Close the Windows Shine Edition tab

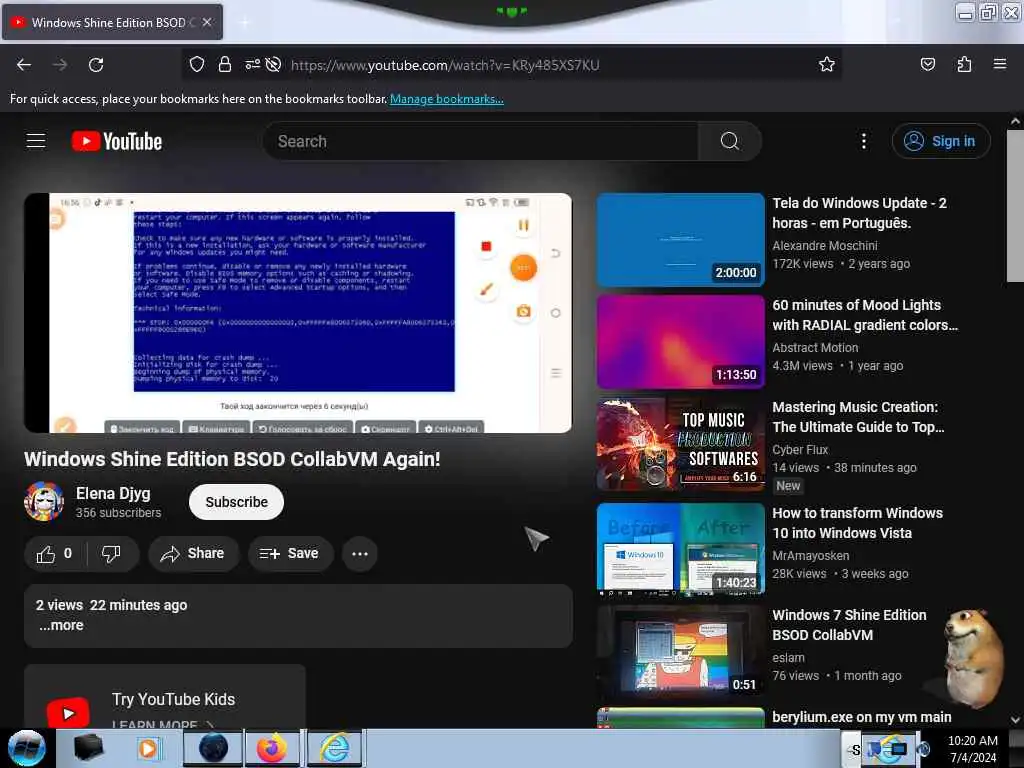click(207, 22)
